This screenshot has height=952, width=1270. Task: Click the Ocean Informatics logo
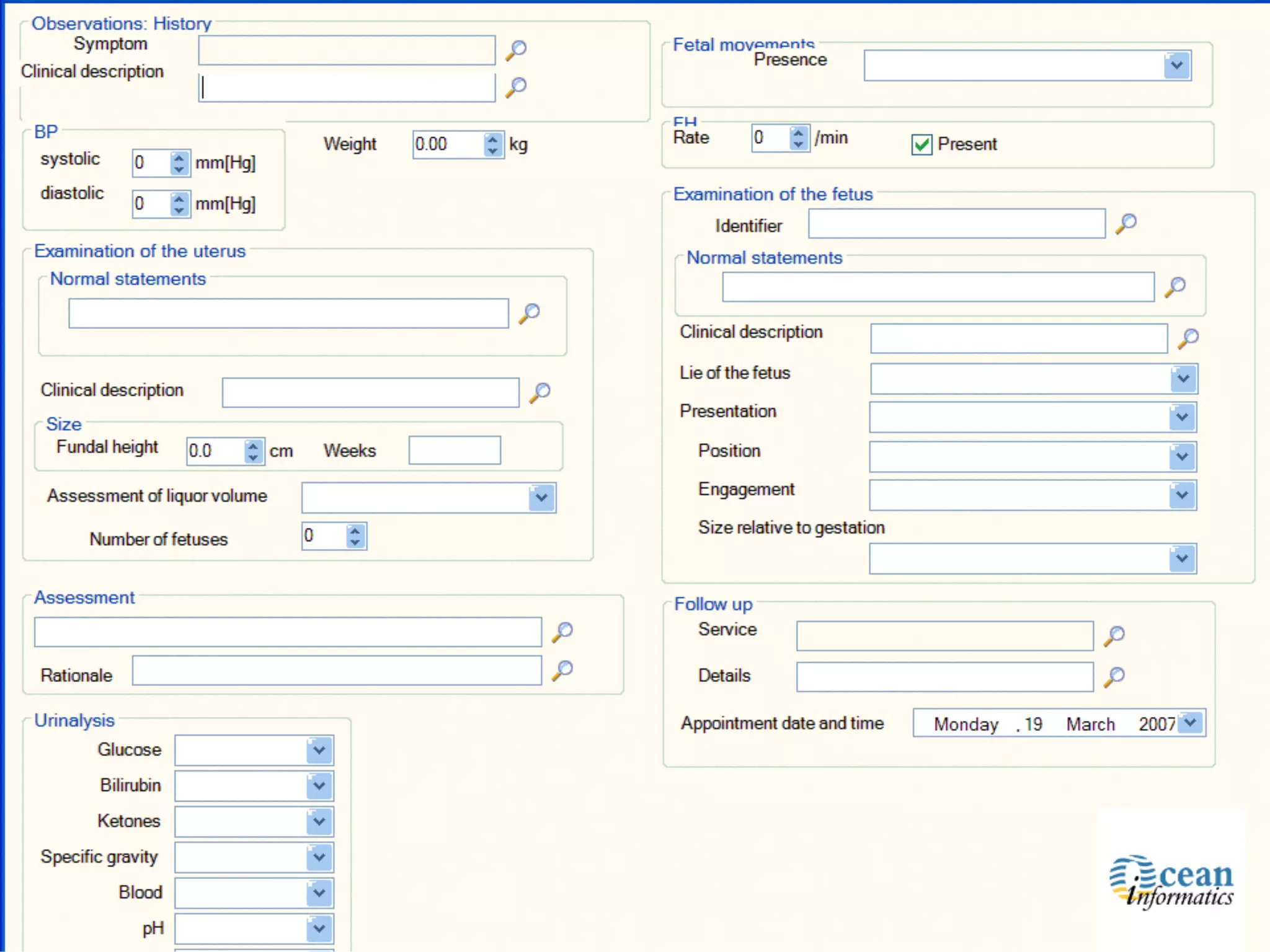click(x=1171, y=881)
